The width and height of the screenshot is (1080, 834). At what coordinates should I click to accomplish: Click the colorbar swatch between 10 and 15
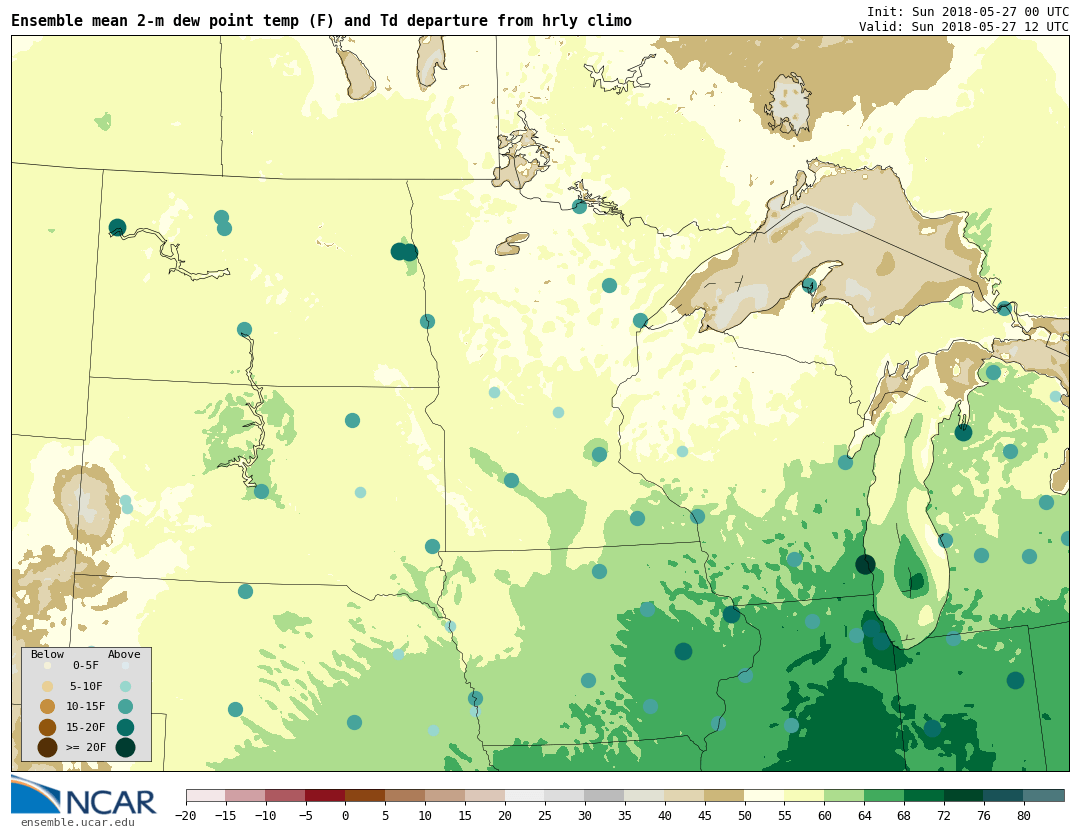(x=446, y=795)
